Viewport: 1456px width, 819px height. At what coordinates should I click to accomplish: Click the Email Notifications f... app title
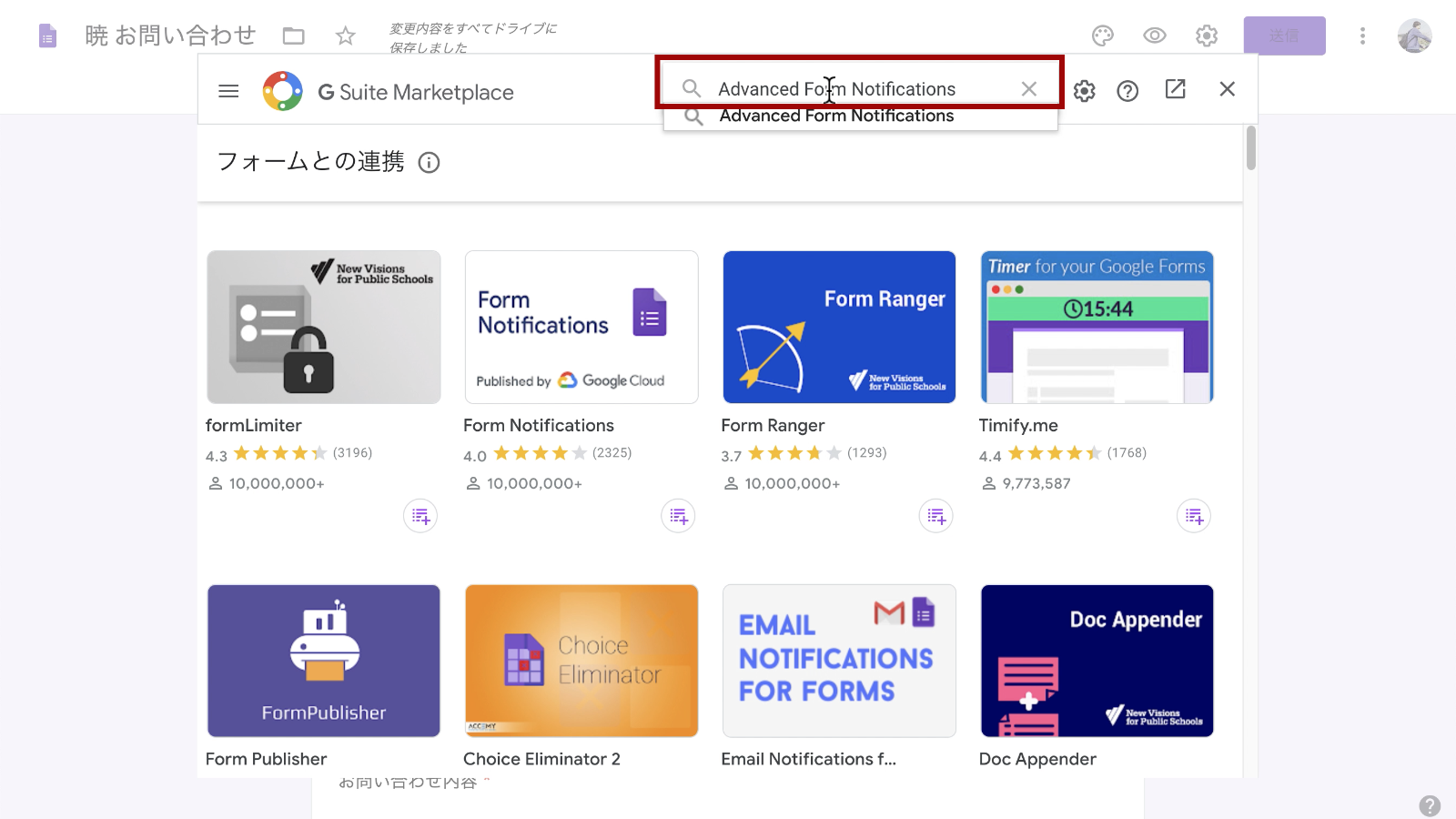[808, 759]
